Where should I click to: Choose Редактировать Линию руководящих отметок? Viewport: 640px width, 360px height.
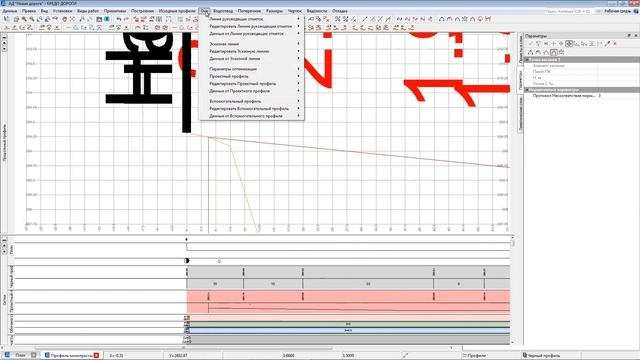251,26
